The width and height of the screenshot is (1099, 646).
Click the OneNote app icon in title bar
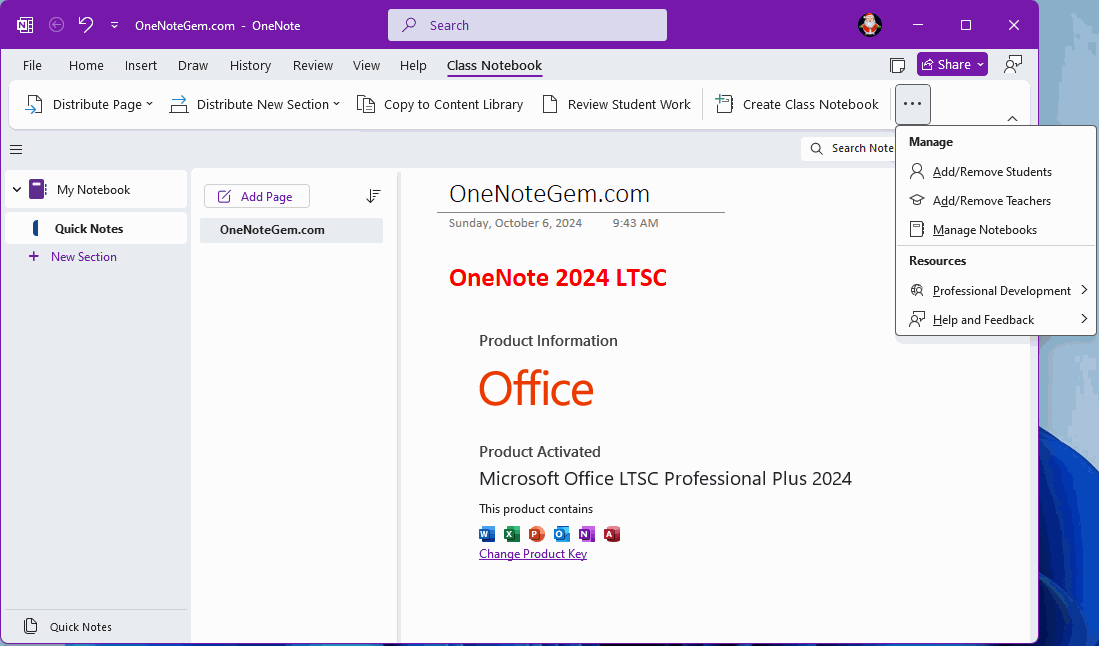pos(25,25)
